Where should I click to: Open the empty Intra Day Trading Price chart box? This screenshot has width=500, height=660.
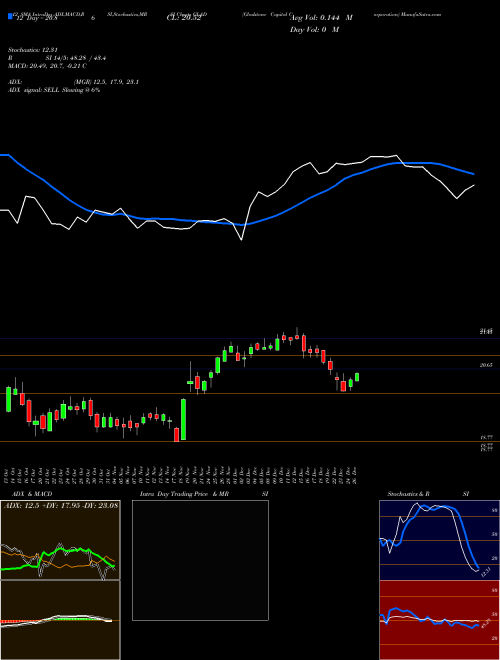(200, 560)
